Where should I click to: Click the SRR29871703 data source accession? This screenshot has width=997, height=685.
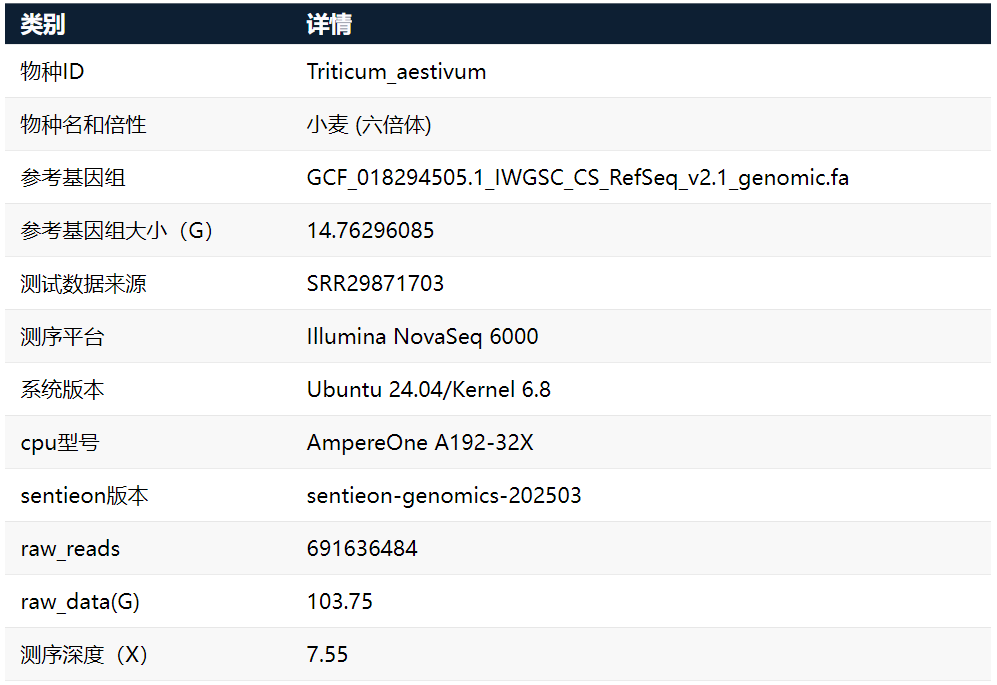point(375,284)
